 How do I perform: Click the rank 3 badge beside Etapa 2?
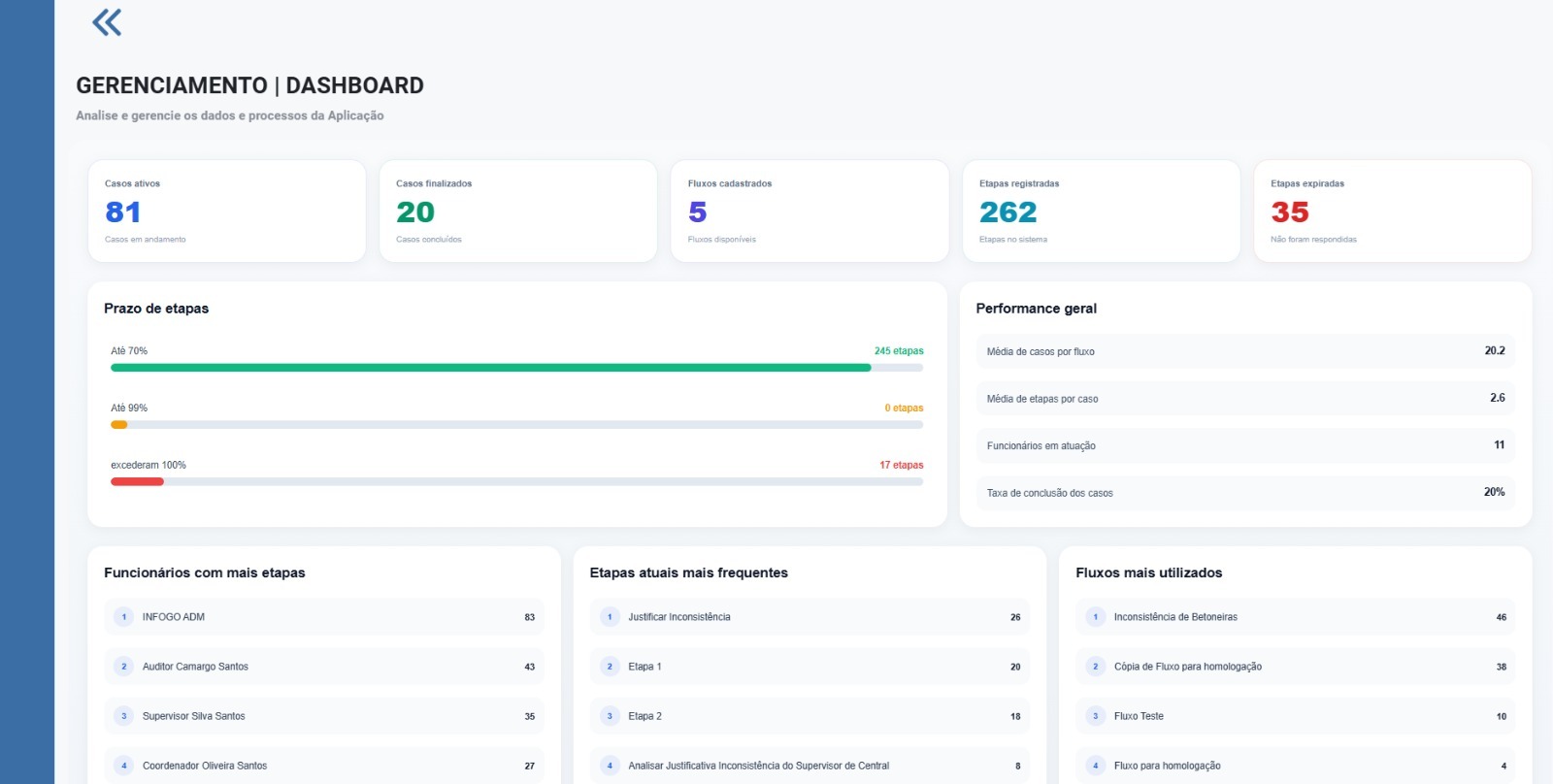point(610,716)
